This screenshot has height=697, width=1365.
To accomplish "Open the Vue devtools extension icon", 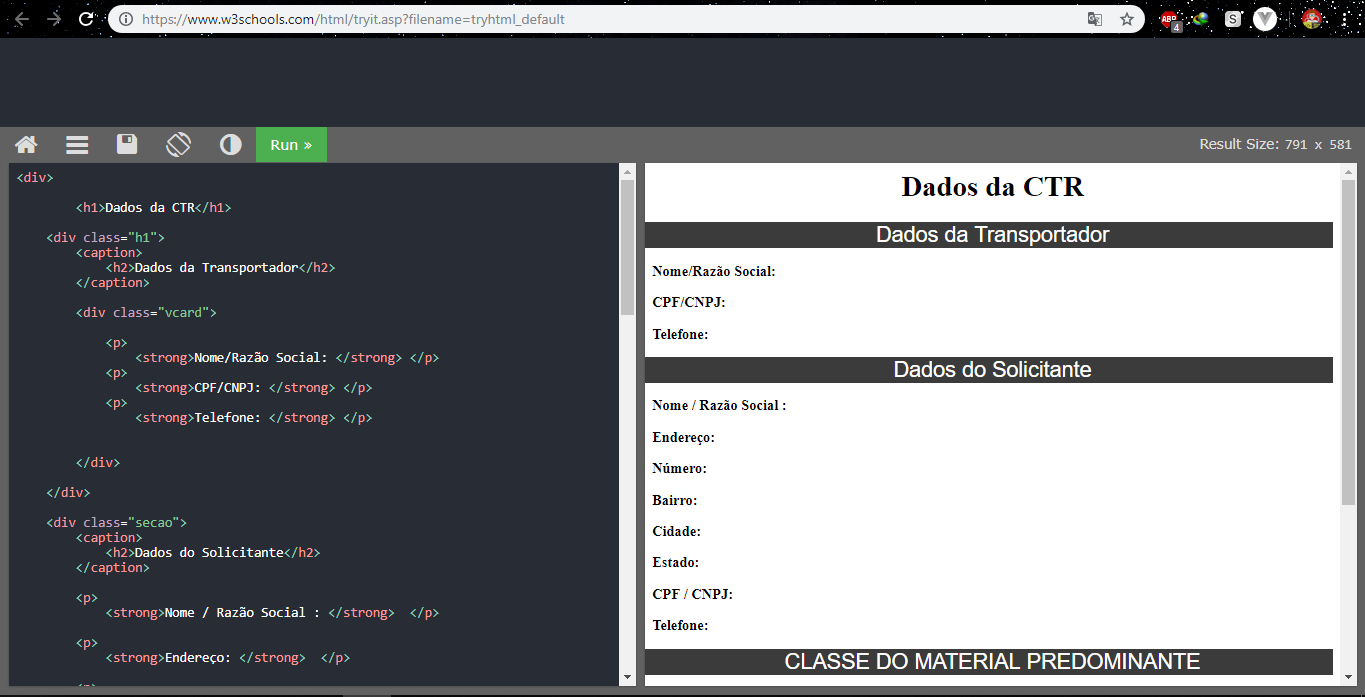I will pyautogui.click(x=1265, y=19).
